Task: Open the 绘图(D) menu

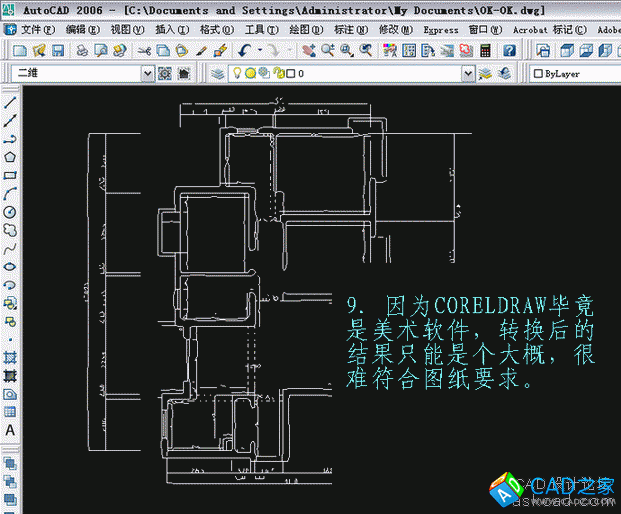Action: point(304,30)
